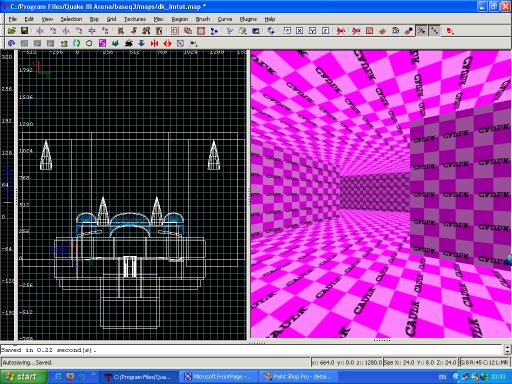Open the Selection menu
Screen dimensions: 512x384
coord(71,19)
